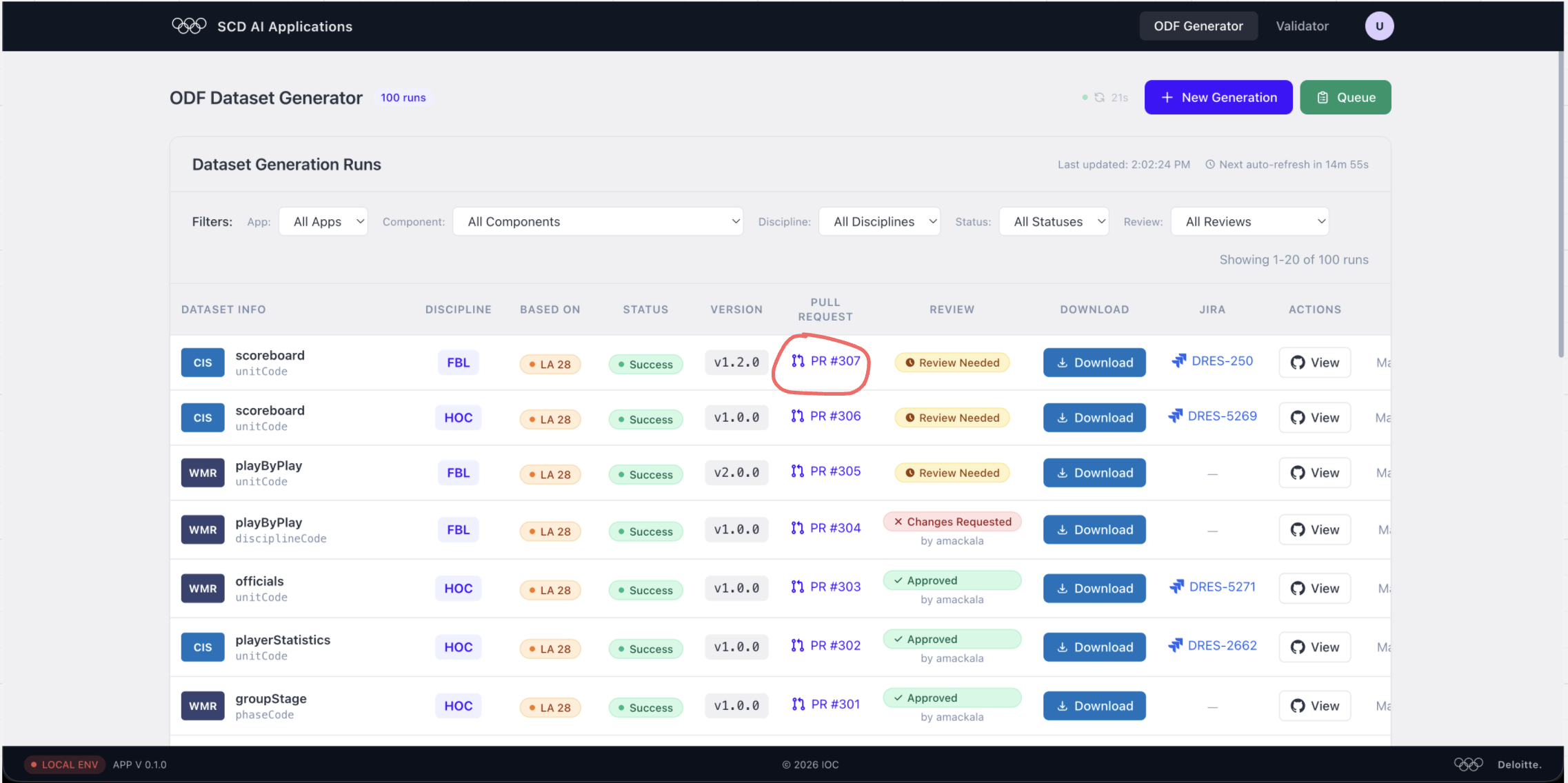Click the Jira icon next to DRES-5271
The image size is (1568, 783).
tap(1176, 587)
